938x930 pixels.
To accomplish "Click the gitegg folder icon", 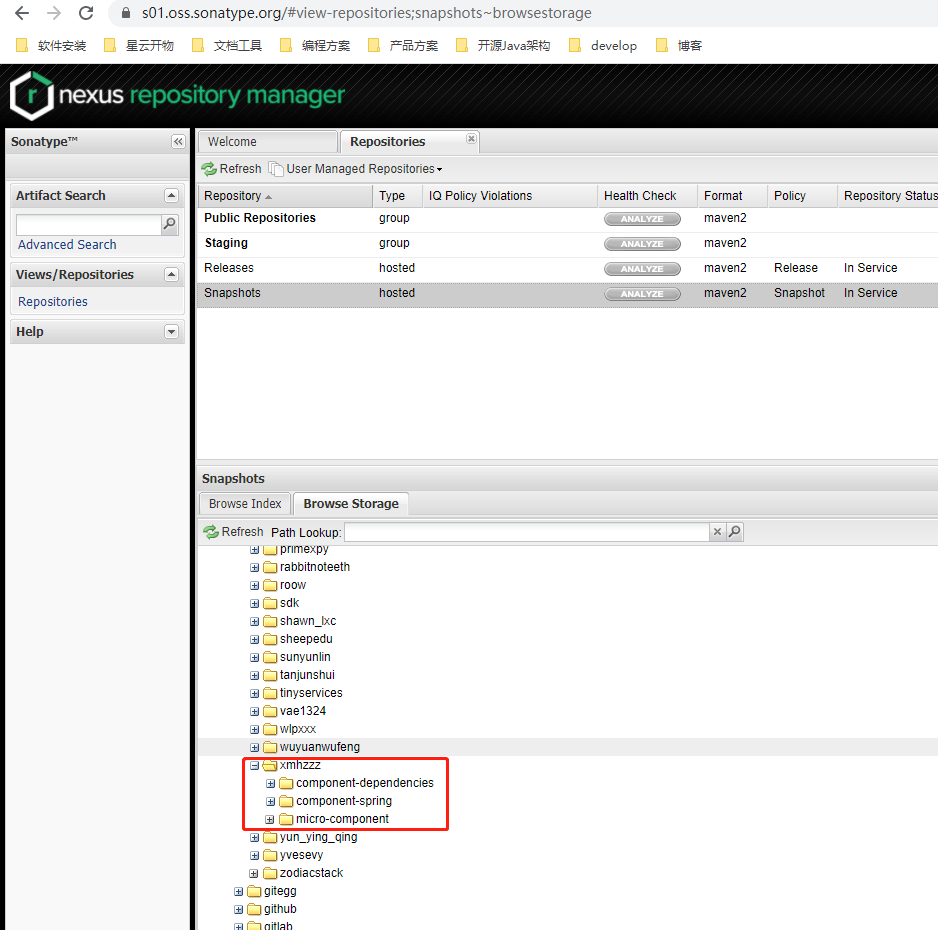I will (x=254, y=891).
